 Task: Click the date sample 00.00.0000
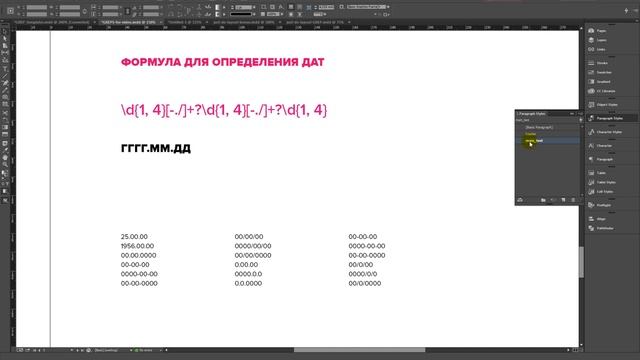pyautogui.click(x=138, y=256)
